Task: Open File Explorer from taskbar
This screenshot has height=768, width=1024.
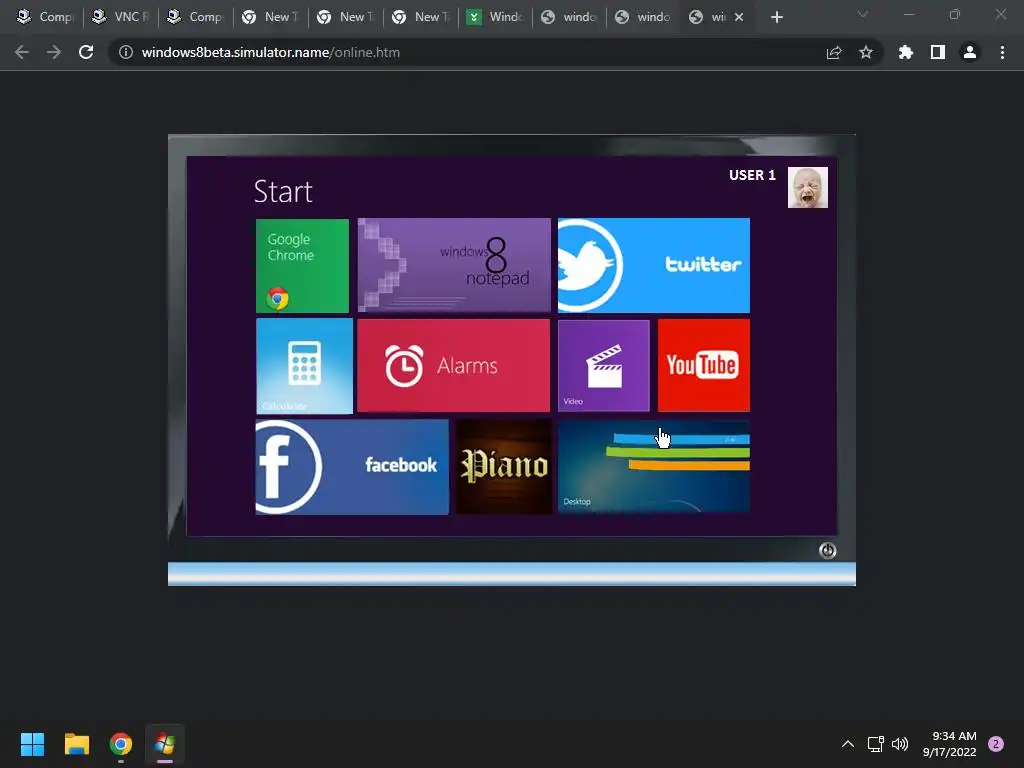Action: click(x=76, y=744)
